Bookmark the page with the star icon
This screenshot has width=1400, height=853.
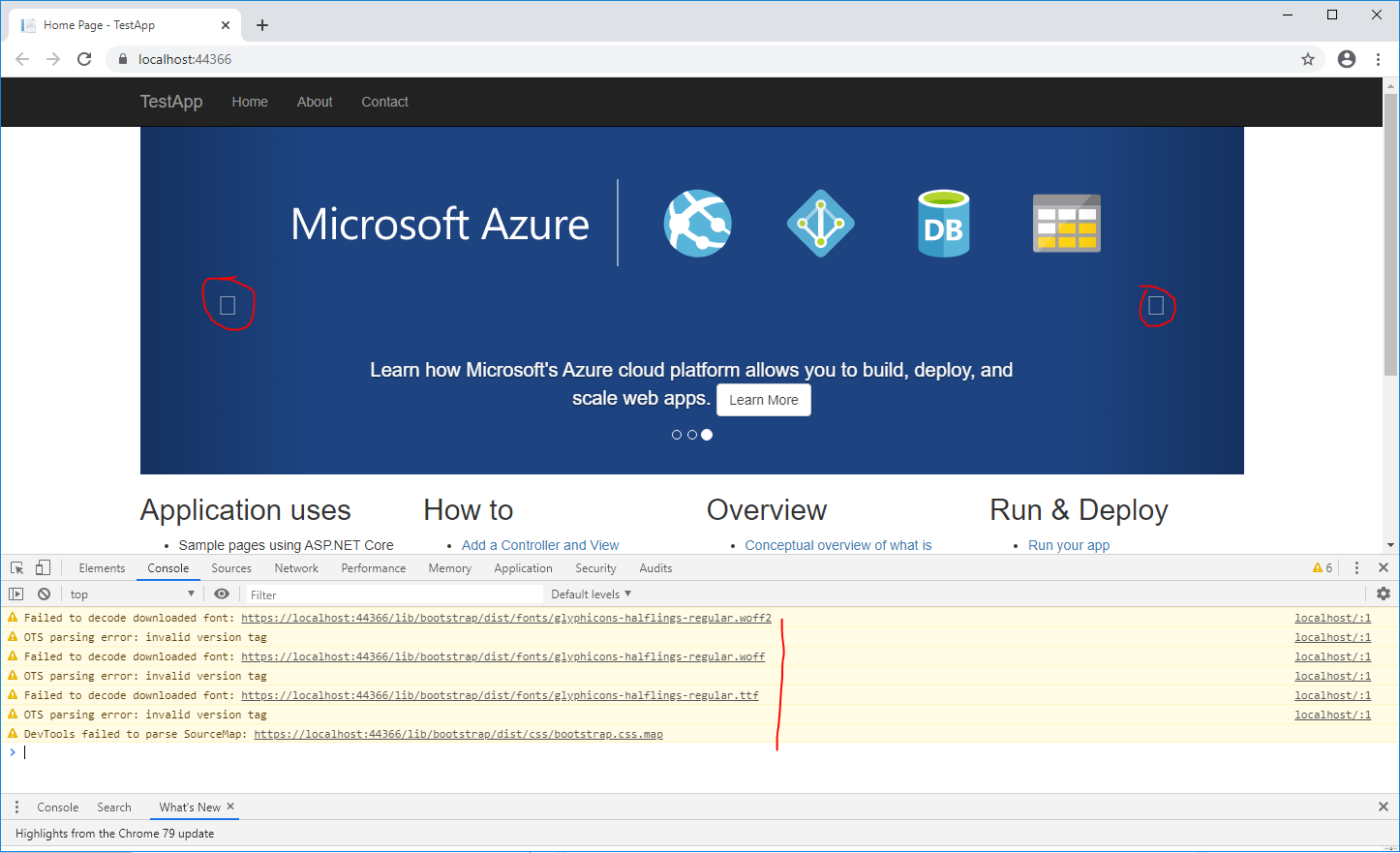[x=1308, y=59]
